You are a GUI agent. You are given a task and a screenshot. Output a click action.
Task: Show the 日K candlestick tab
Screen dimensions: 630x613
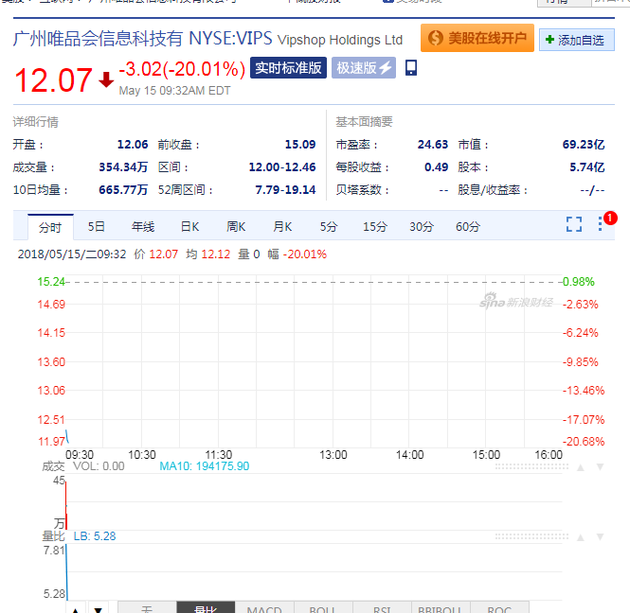click(190, 227)
